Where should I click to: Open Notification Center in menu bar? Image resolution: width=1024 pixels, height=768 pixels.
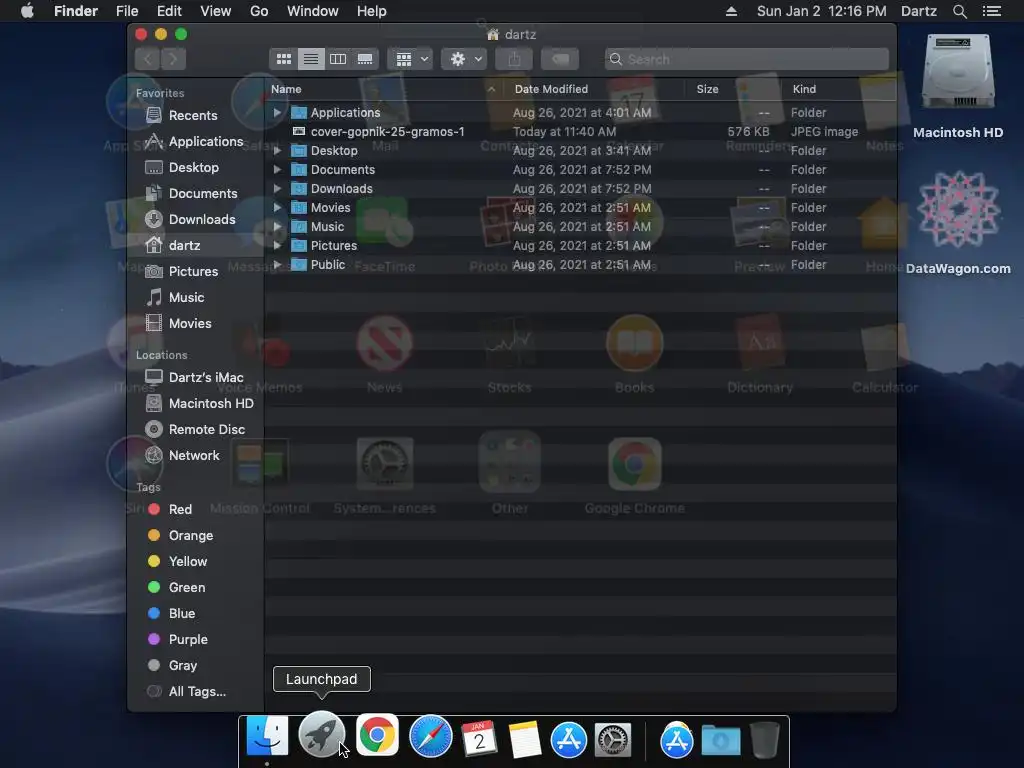[x=991, y=11]
